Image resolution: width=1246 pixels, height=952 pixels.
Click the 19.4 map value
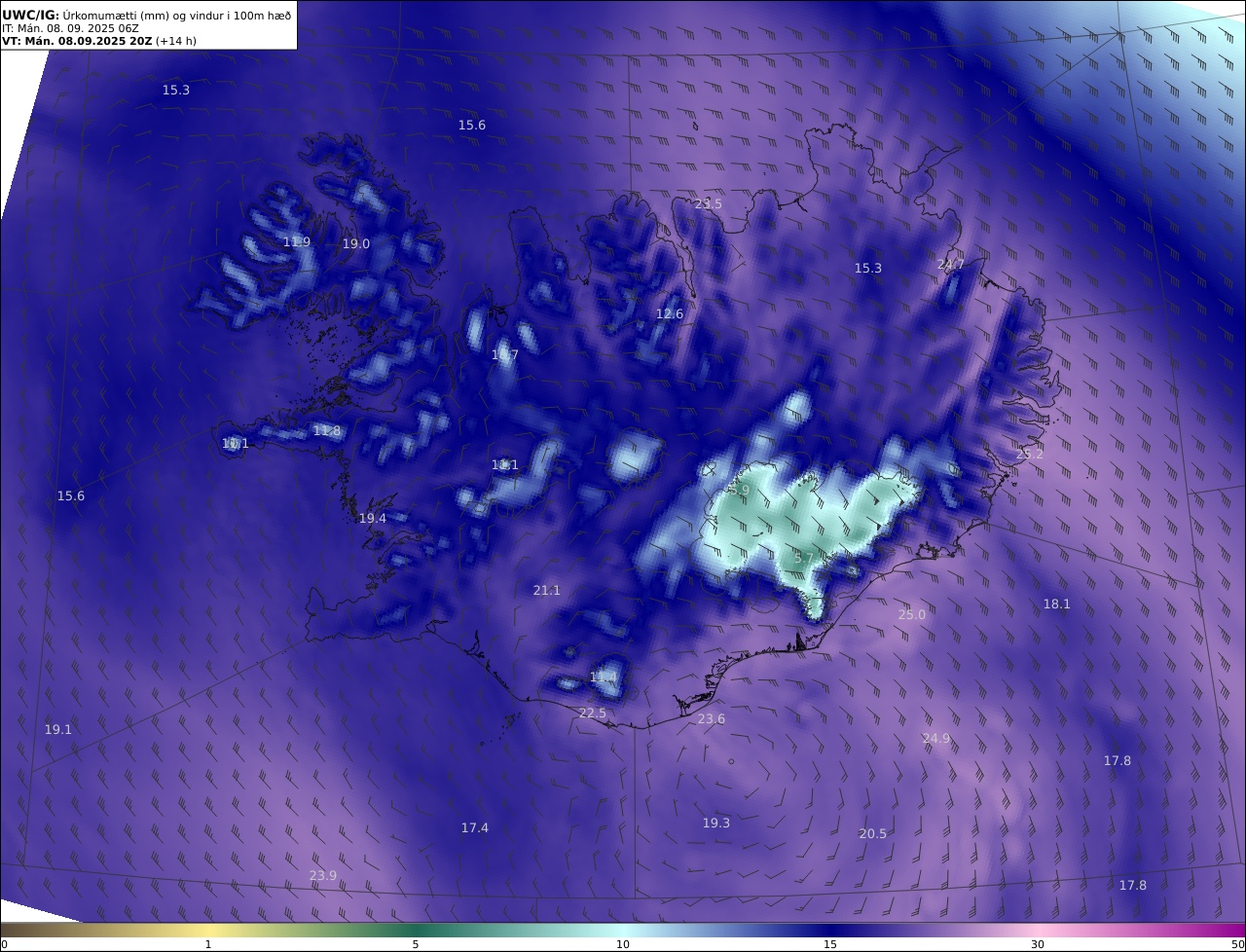pos(373,519)
